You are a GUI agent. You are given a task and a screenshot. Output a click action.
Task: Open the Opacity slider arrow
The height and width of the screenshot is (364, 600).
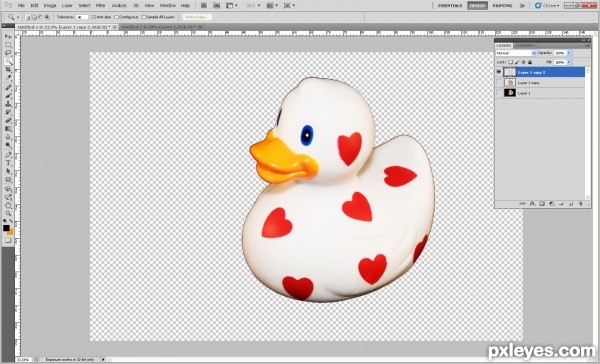(569, 53)
